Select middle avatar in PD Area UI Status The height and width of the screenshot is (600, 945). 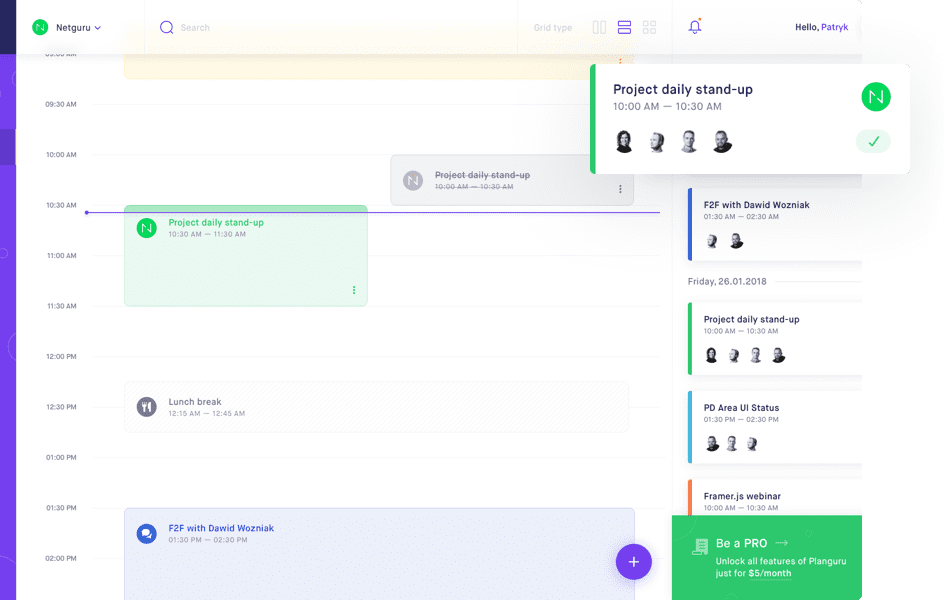click(732, 444)
